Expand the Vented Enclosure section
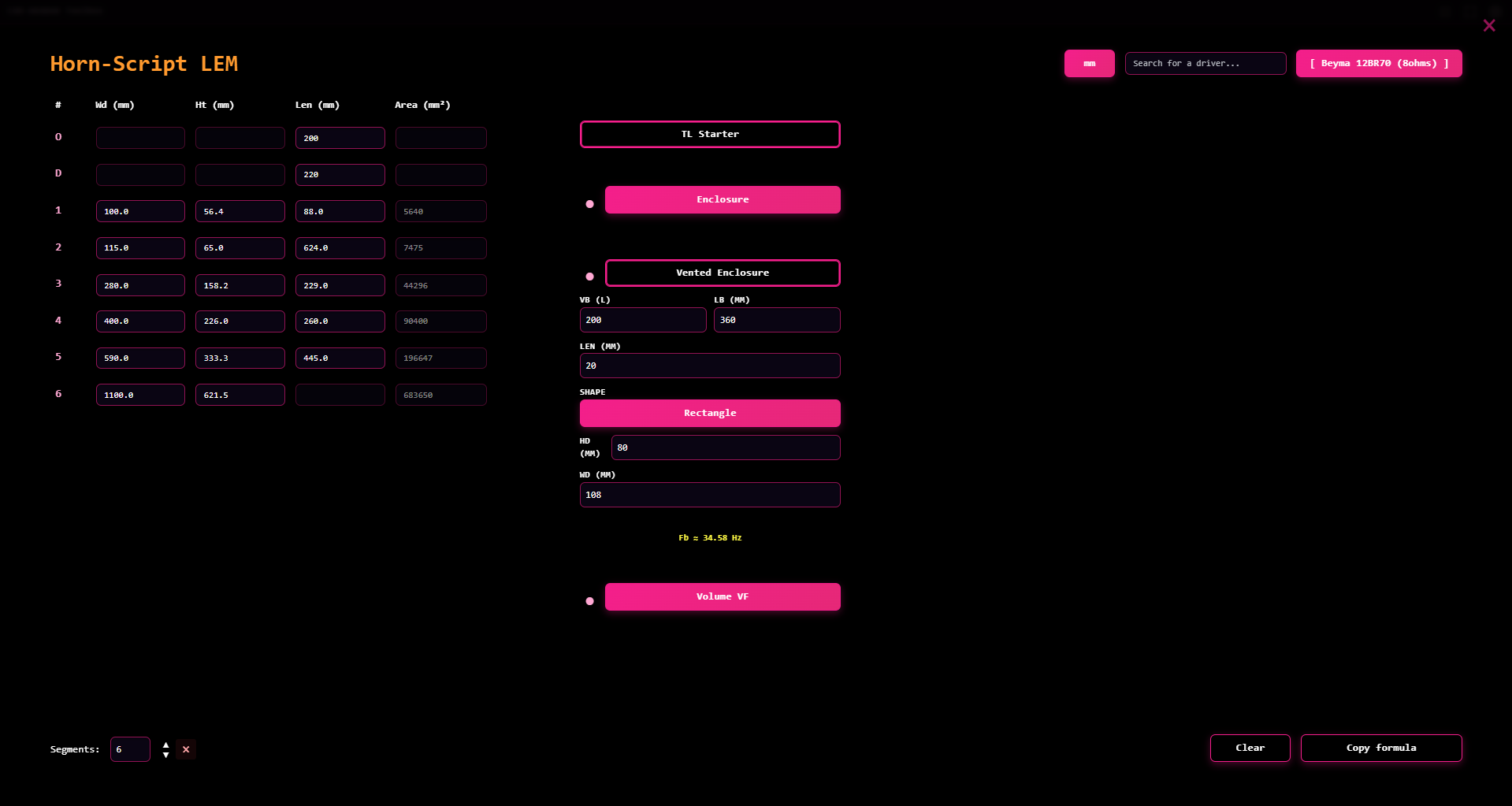The height and width of the screenshot is (806, 1512). point(722,273)
